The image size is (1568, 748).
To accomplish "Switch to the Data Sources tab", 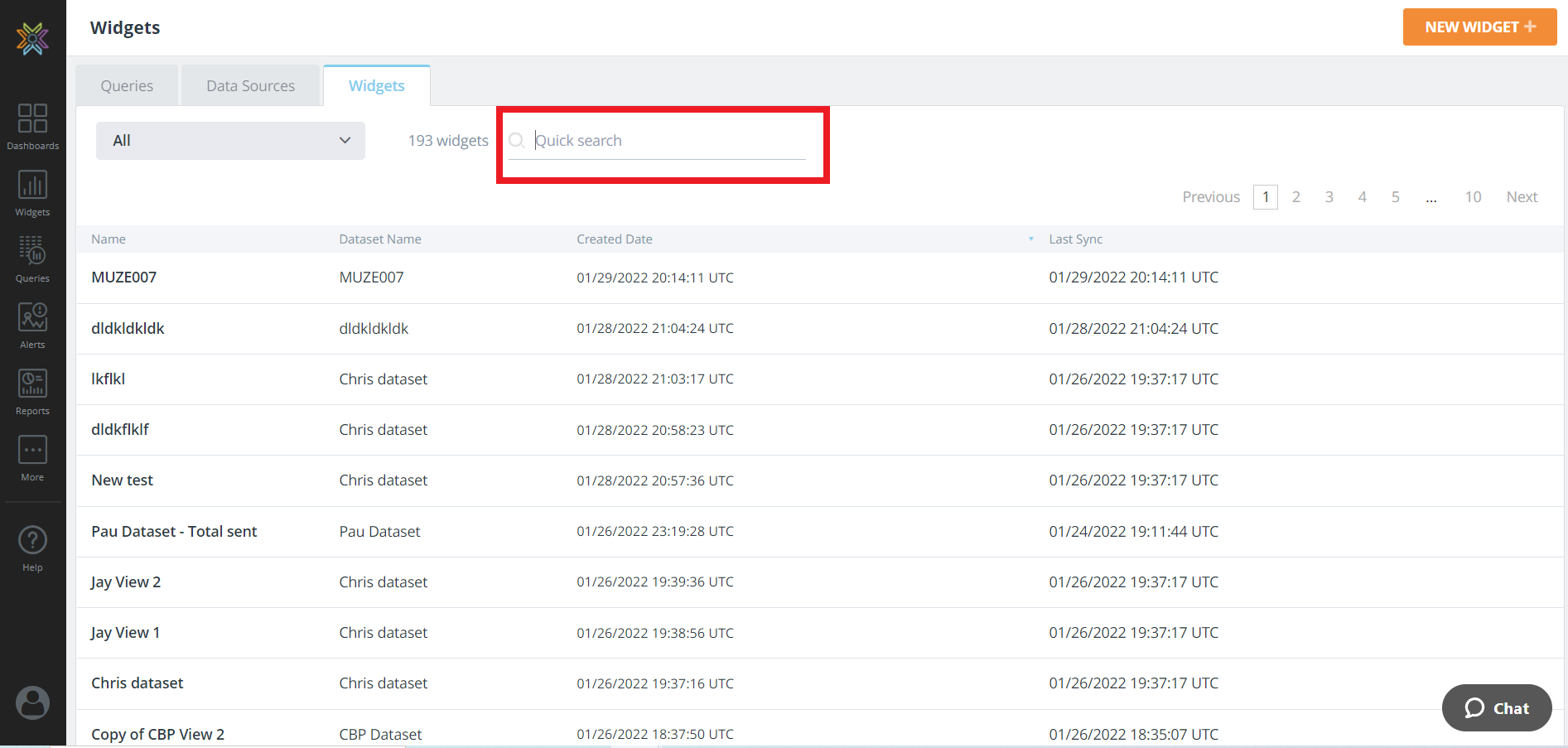I will pyautogui.click(x=250, y=86).
